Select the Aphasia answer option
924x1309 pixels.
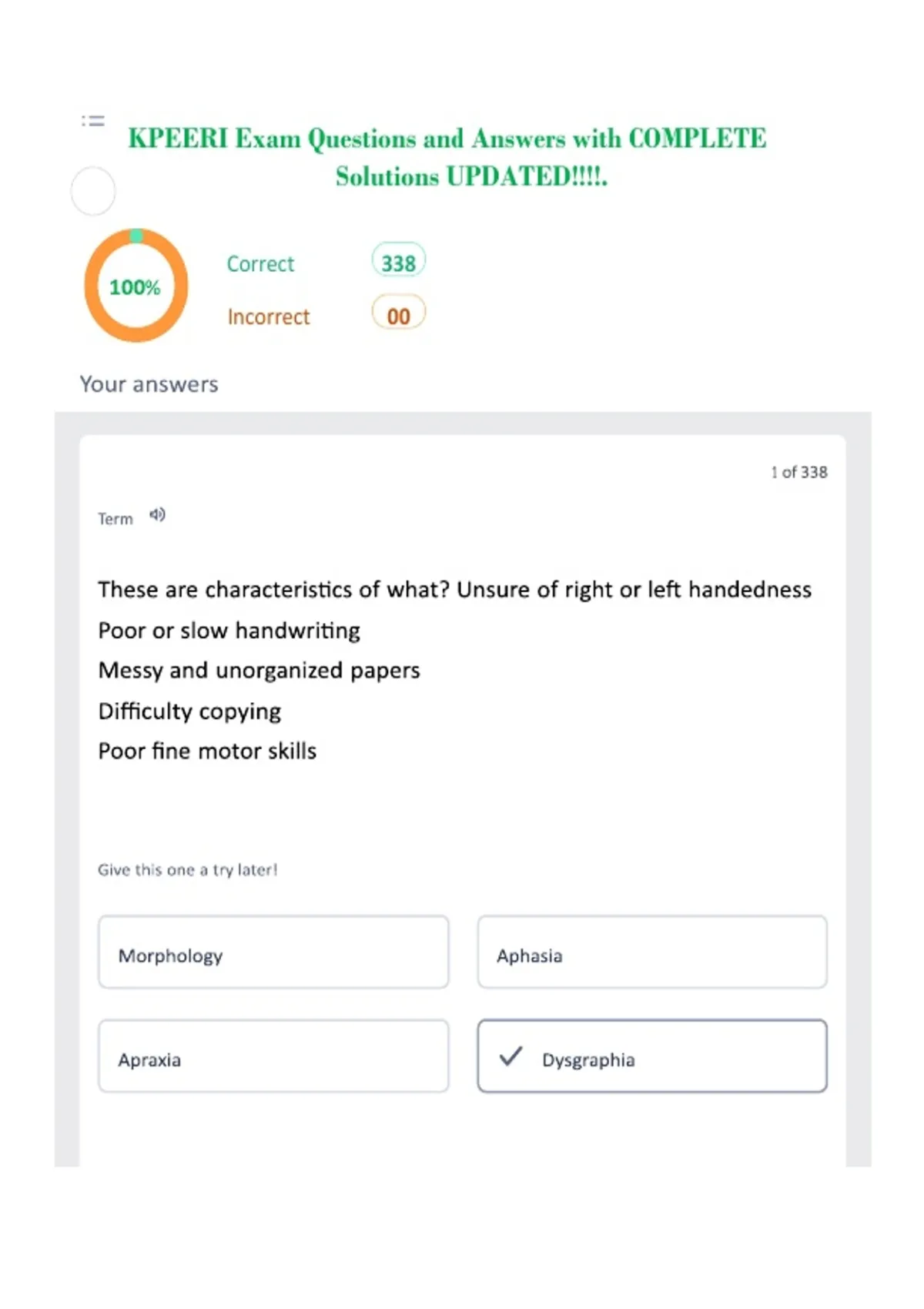pos(652,952)
